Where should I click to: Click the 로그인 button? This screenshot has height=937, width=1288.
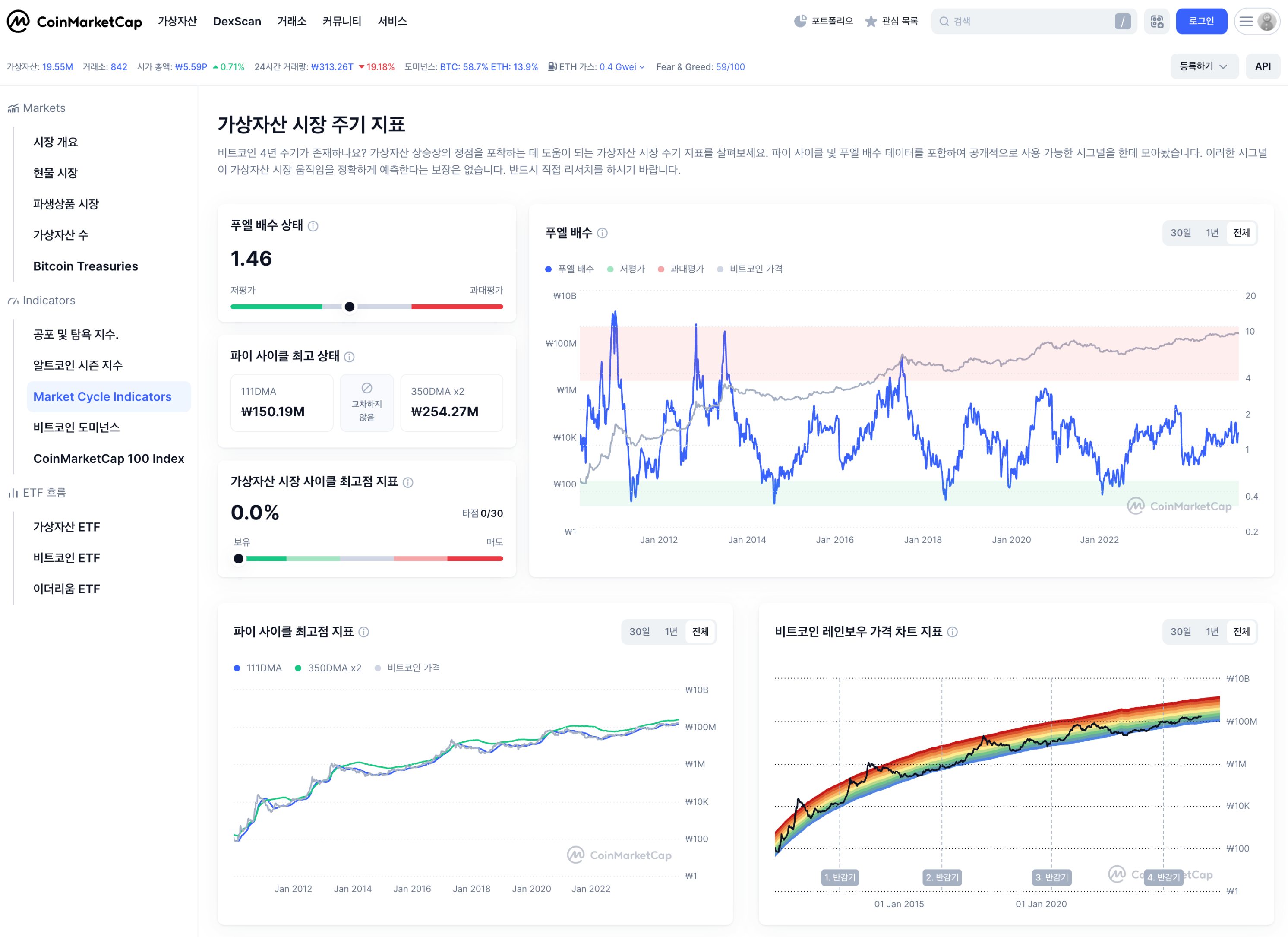[x=1200, y=22]
